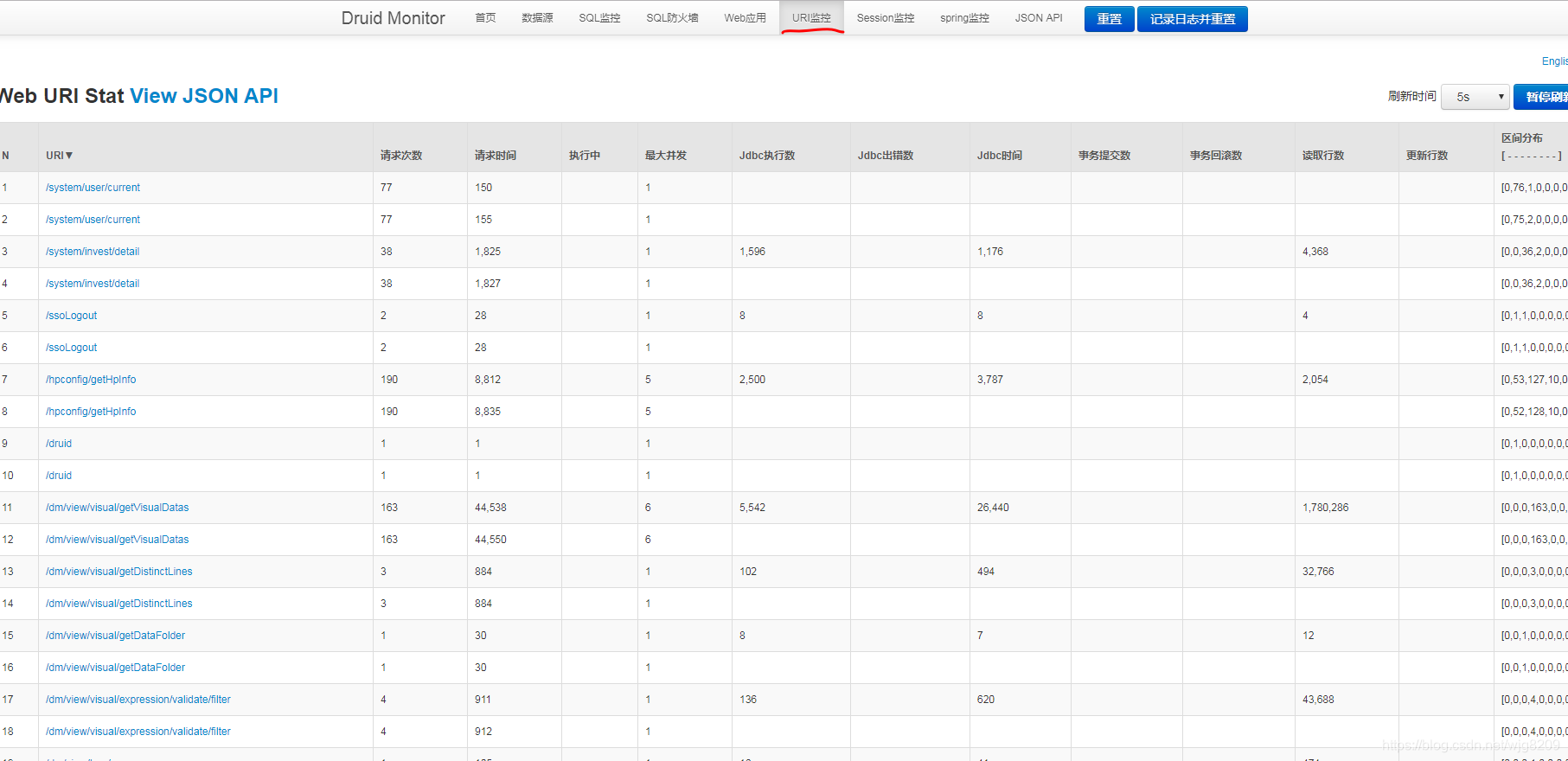
Task: Open /hpconfig/getHpInfo link in row 8
Action: click(91, 412)
